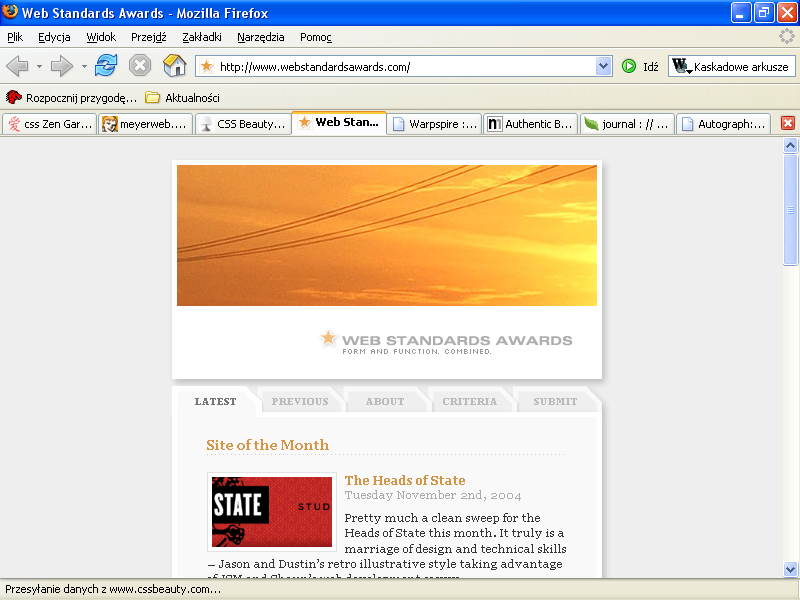The width and height of the screenshot is (800, 600).
Task: Open the Pomoc menu
Action: (316, 37)
